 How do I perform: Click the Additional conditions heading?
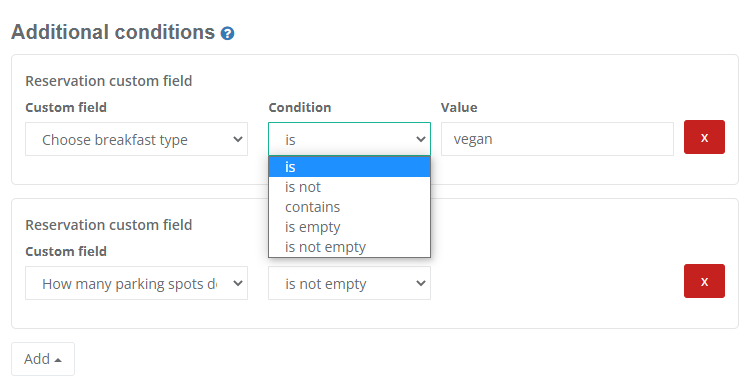point(113,33)
